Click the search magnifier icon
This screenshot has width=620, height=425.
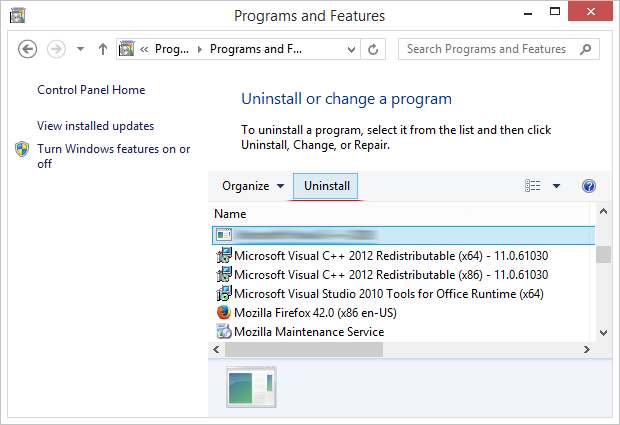pyautogui.click(x=586, y=49)
